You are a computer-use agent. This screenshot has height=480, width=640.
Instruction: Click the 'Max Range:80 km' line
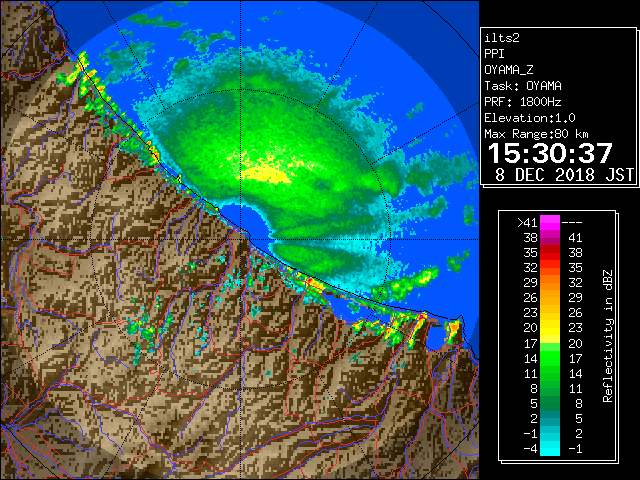coord(536,134)
